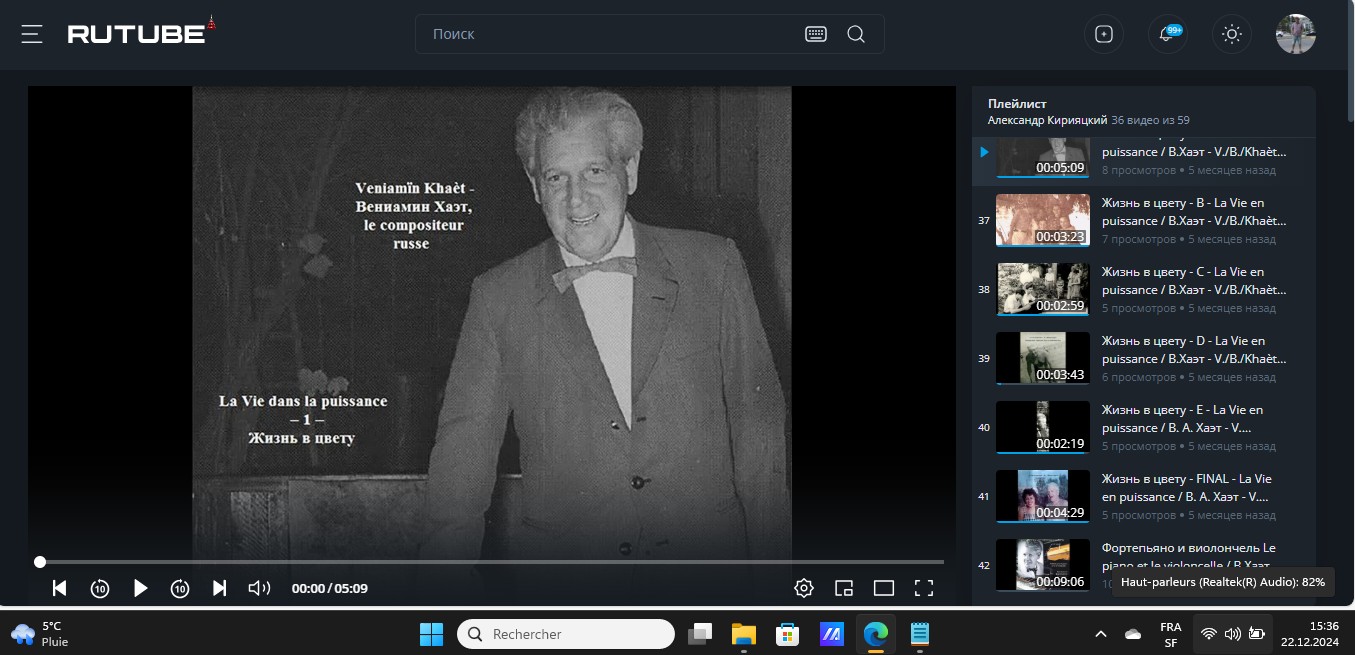Toggle the light/dark theme
Screen dimensions: 1355x655
coord(1232,34)
